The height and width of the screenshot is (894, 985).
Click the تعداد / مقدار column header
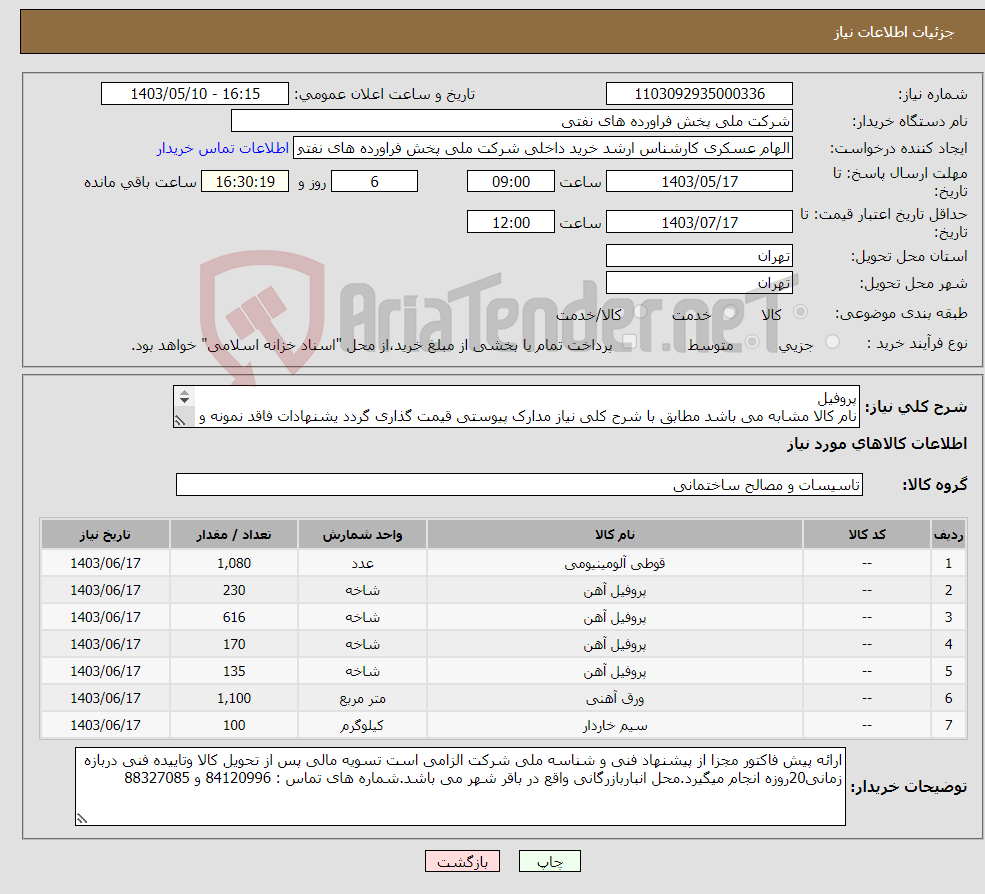pyautogui.click(x=234, y=535)
